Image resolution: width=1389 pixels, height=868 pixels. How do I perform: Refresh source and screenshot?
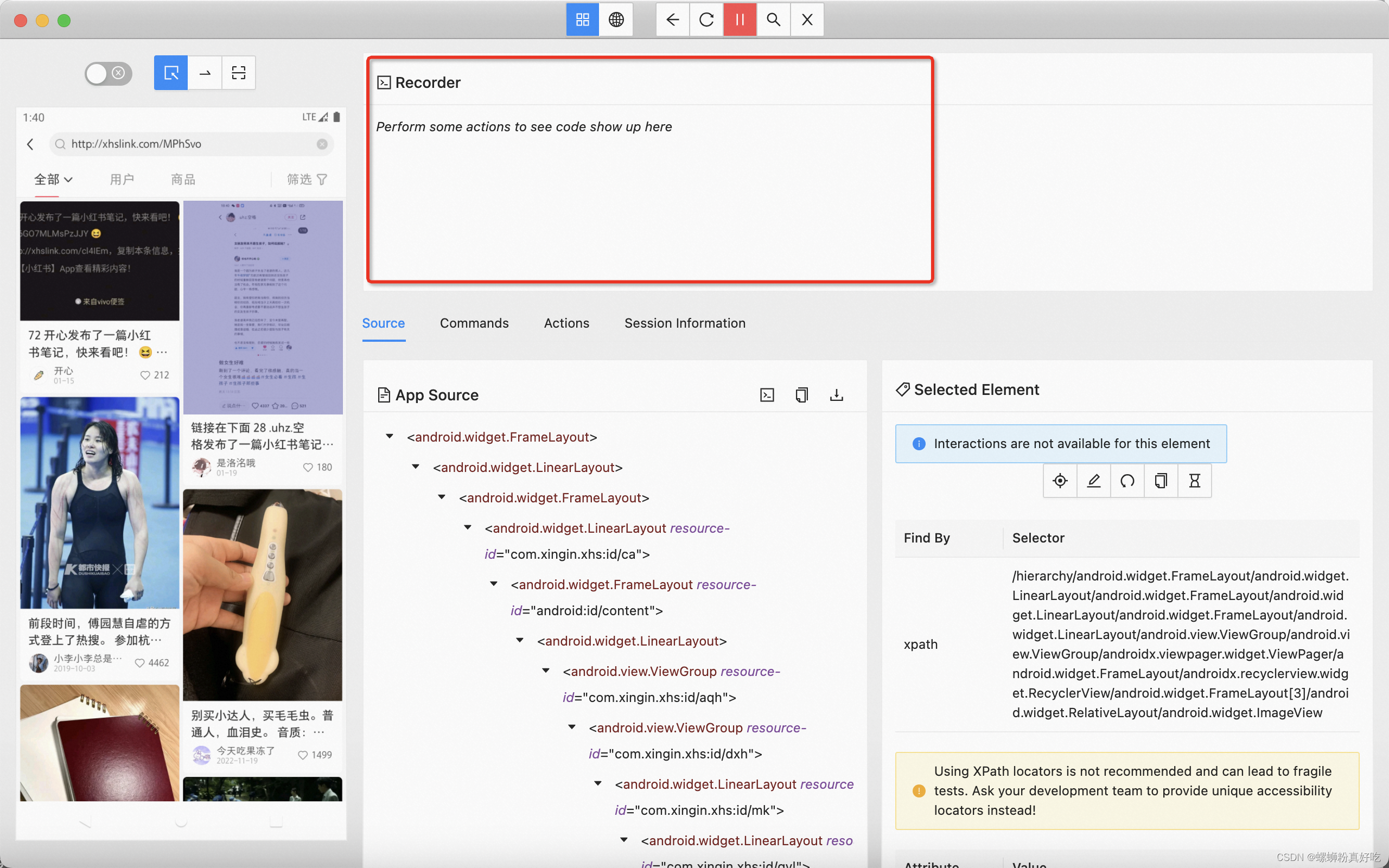(x=706, y=20)
